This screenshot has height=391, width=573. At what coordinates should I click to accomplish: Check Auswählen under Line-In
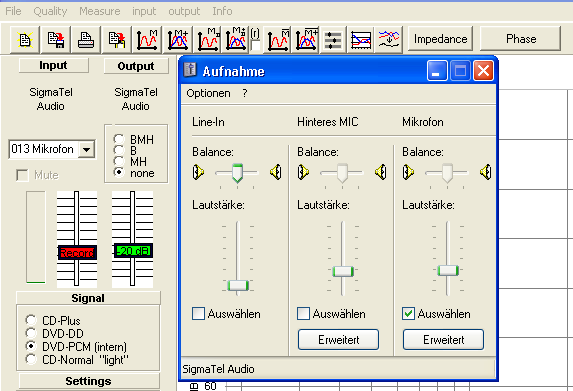198,314
